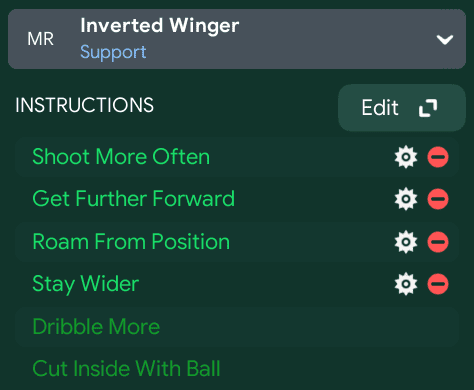Select the Cut Inside With Ball instruction
The height and width of the screenshot is (390, 474).
tap(126, 369)
